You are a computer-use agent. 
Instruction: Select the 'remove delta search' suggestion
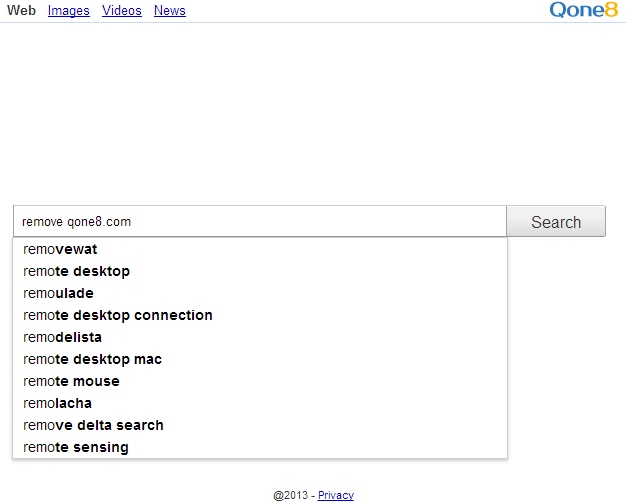(x=93, y=425)
